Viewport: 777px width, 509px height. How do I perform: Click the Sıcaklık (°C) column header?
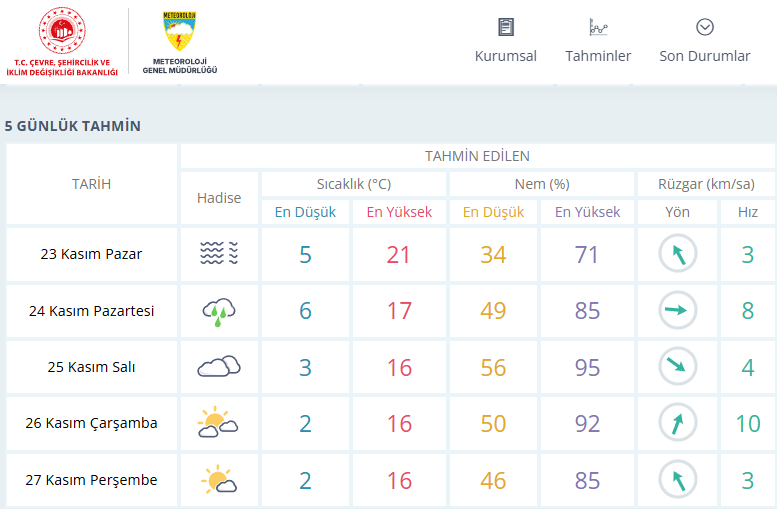coord(353,184)
